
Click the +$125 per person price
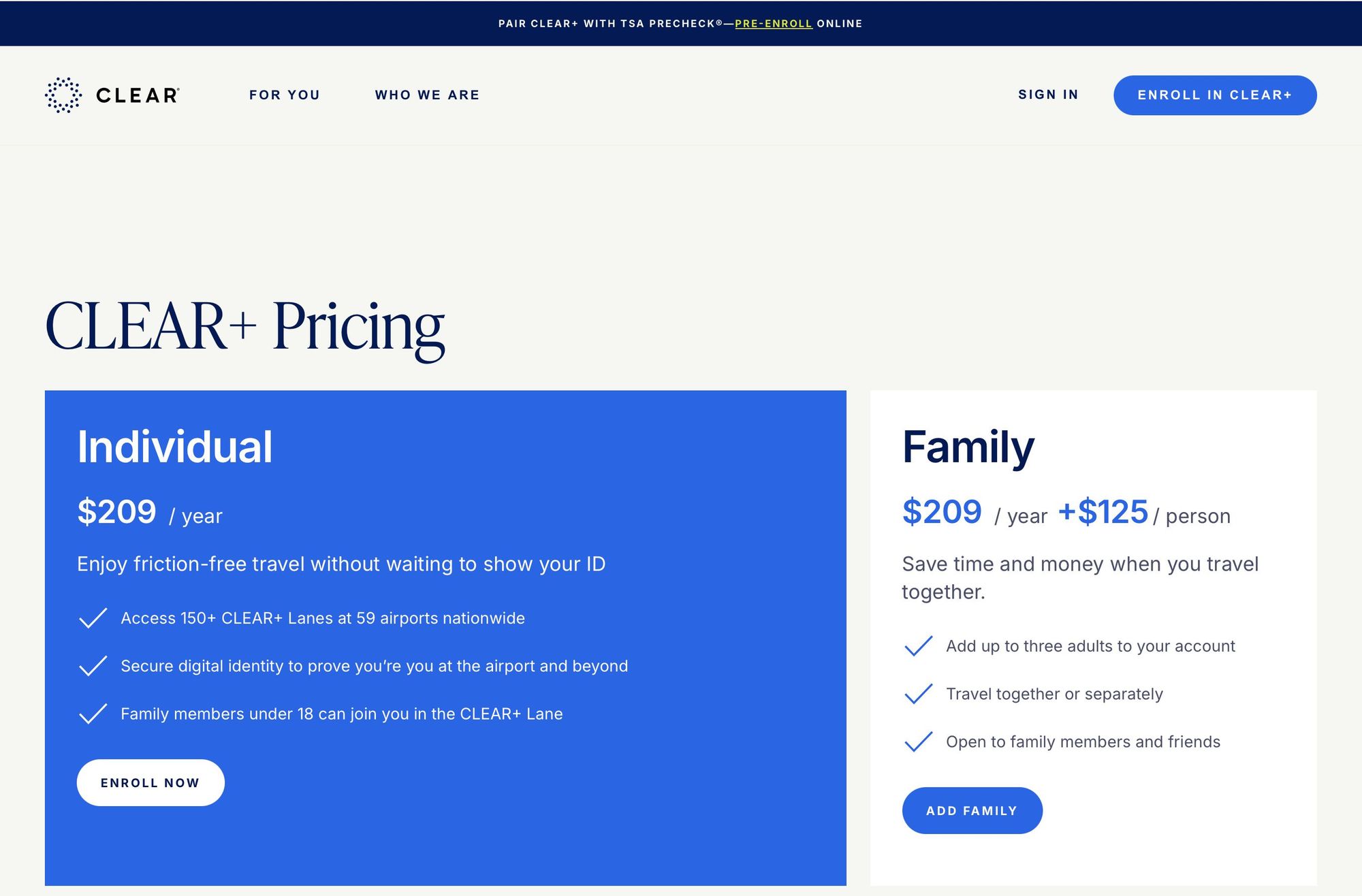(x=1144, y=513)
